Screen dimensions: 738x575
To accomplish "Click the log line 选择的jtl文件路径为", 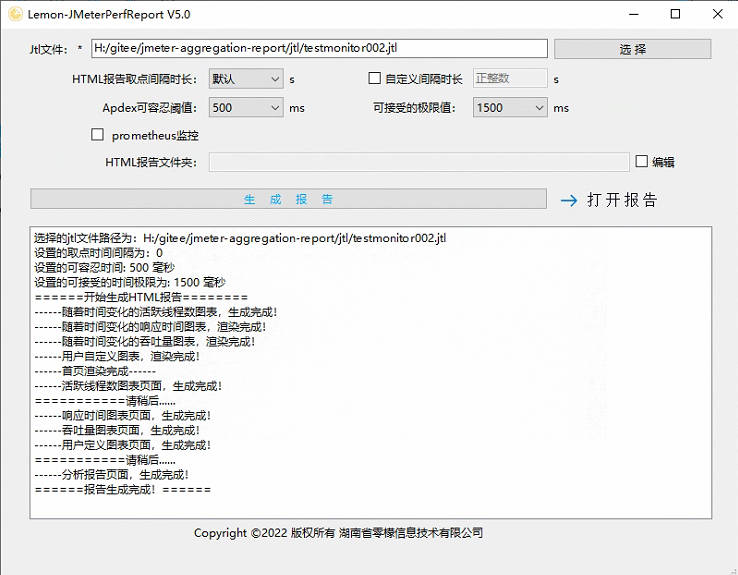I will coord(240,238).
